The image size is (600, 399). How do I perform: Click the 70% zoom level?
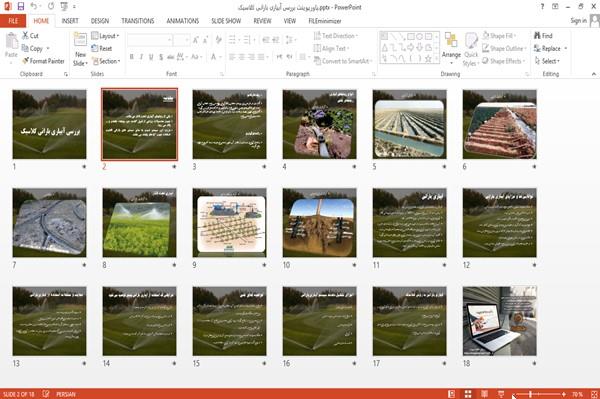(x=577, y=394)
